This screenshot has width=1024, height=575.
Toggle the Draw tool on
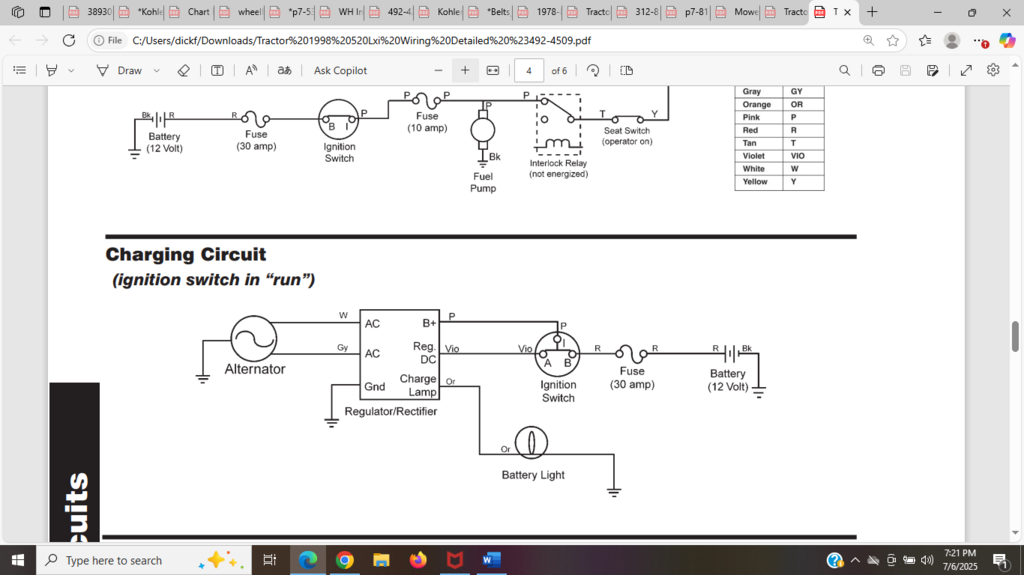(x=119, y=70)
